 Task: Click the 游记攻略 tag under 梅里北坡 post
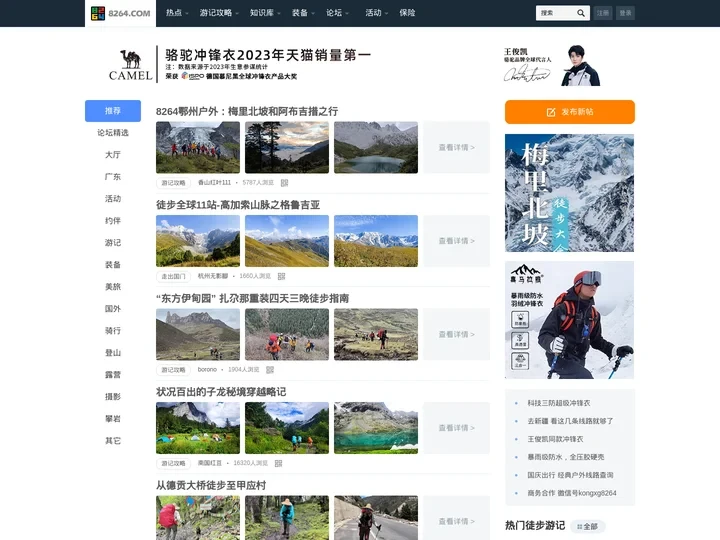click(x=173, y=183)
